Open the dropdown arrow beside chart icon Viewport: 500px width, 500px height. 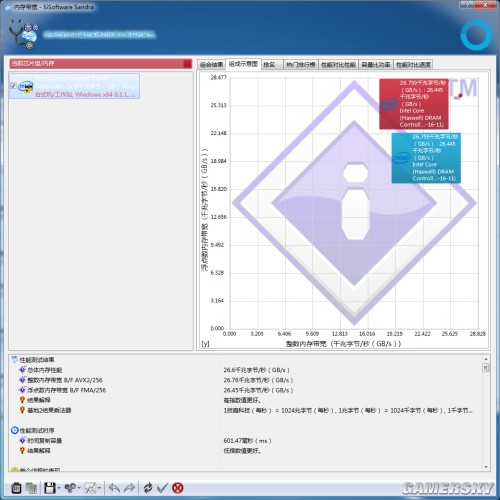pos(99,489)
